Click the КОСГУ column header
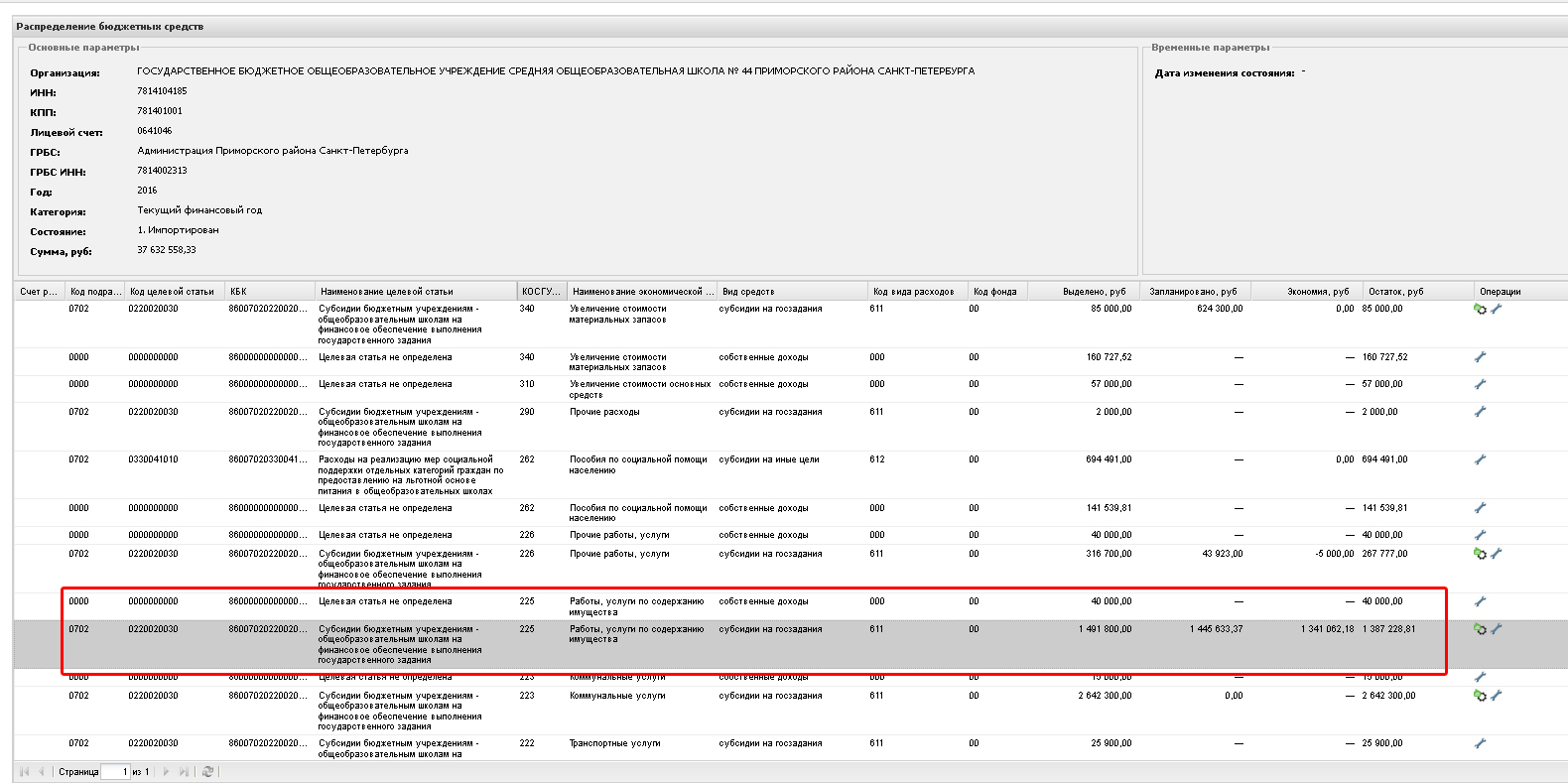The image size is (1568, 783). click(541, 292)
